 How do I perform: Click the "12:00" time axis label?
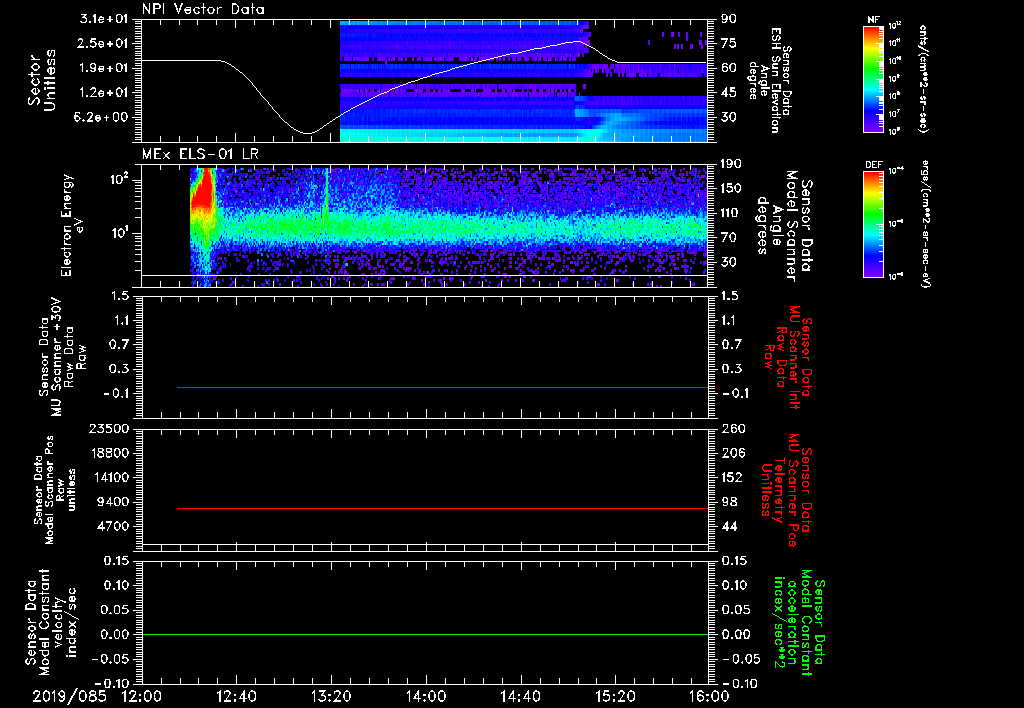[x=142, y=696]
